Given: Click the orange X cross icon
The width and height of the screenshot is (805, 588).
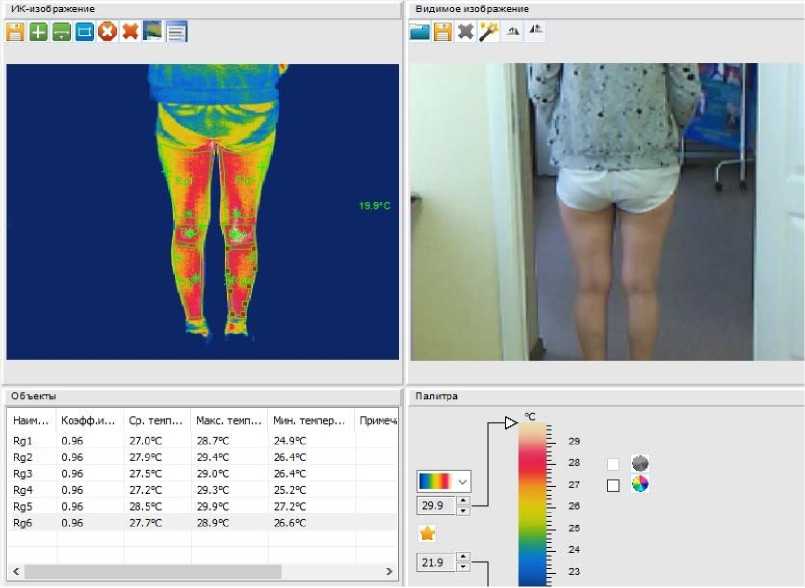Looking at the screenshot, I should point(130,32).
